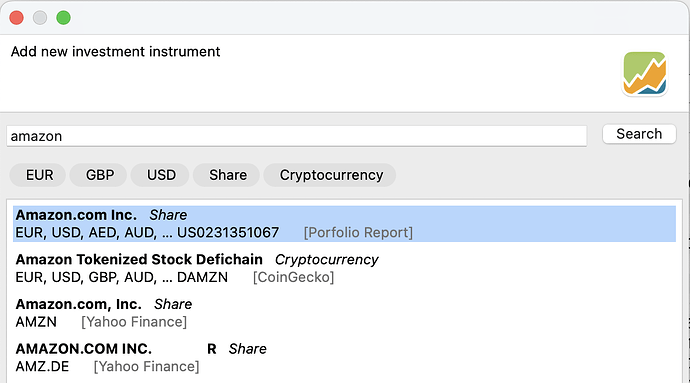
Task: Toggle the Share type filter chip
Action: [227, 175]
